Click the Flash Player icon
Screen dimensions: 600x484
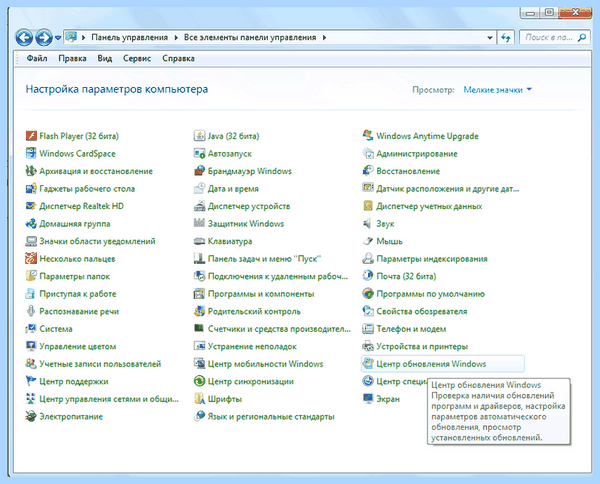31,136
